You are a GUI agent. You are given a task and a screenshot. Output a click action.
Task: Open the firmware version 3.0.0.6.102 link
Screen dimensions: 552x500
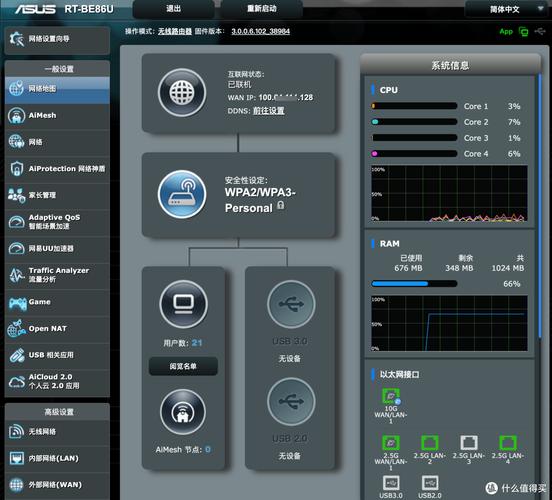pyautogui.click(x=261, y=31)
